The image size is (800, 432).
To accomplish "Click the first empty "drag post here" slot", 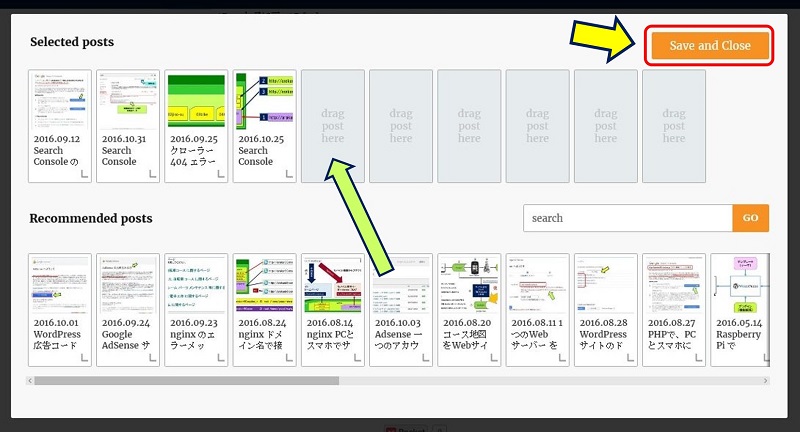I will (x=332, y=126).
